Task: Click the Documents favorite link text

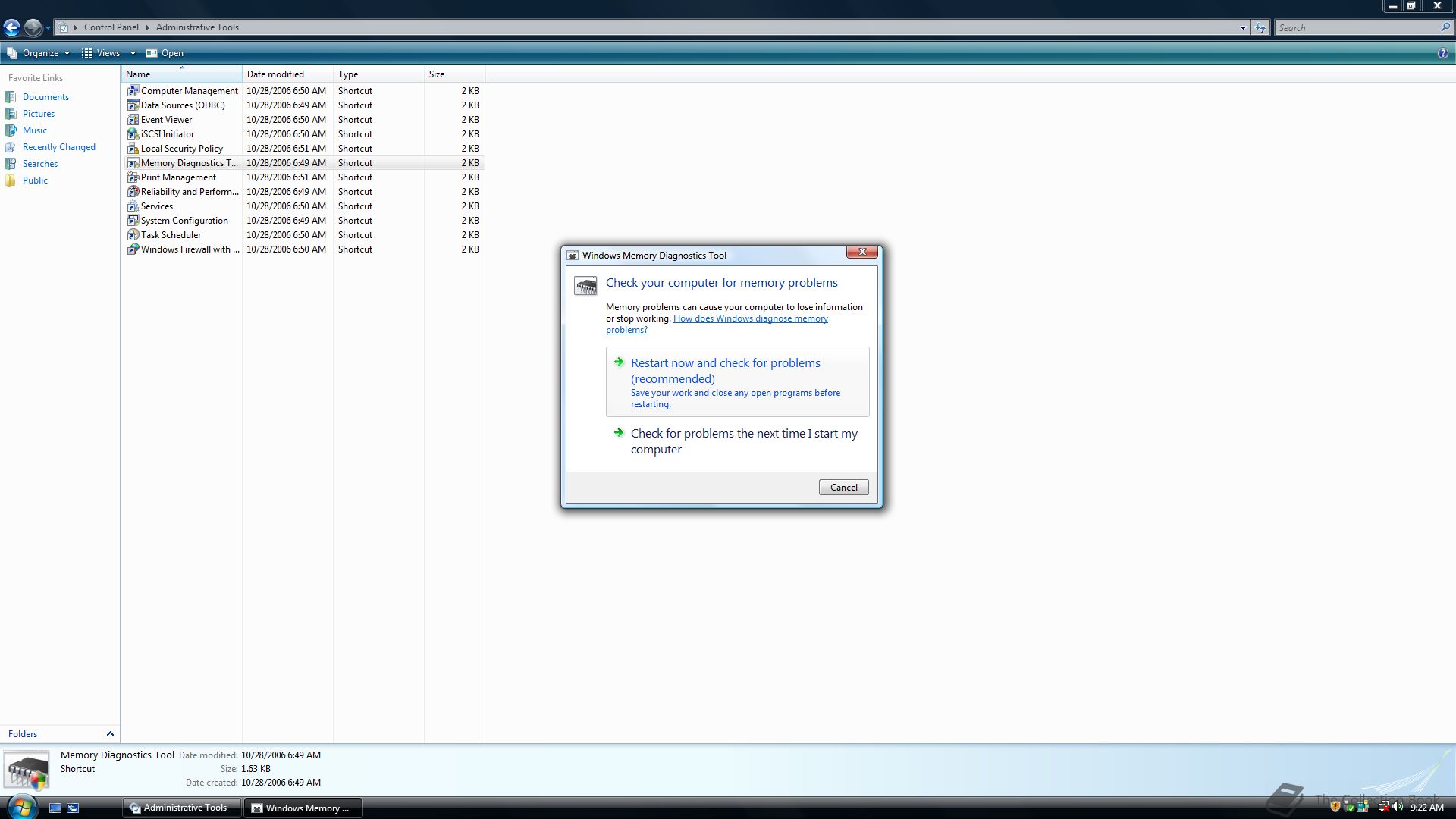Action: coord(45,97)
